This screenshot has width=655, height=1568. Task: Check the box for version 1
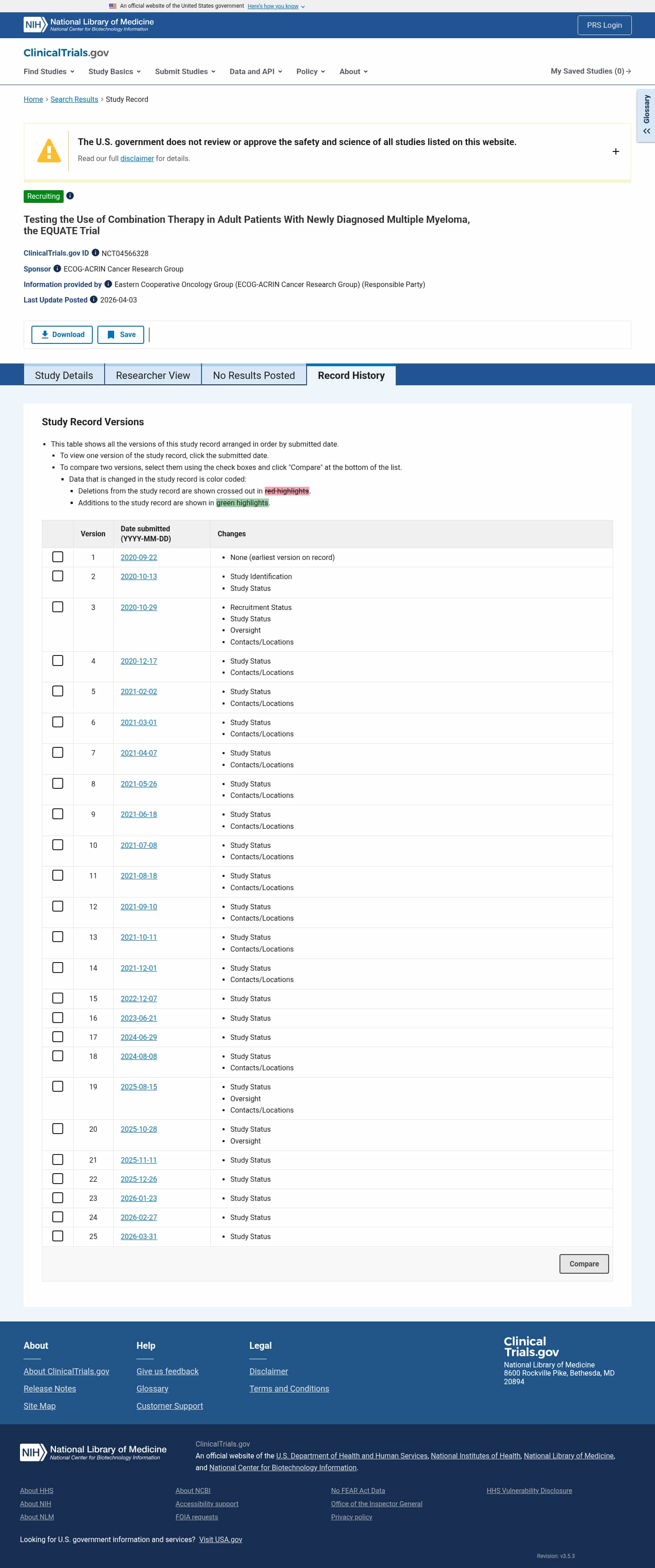point(58,557)
